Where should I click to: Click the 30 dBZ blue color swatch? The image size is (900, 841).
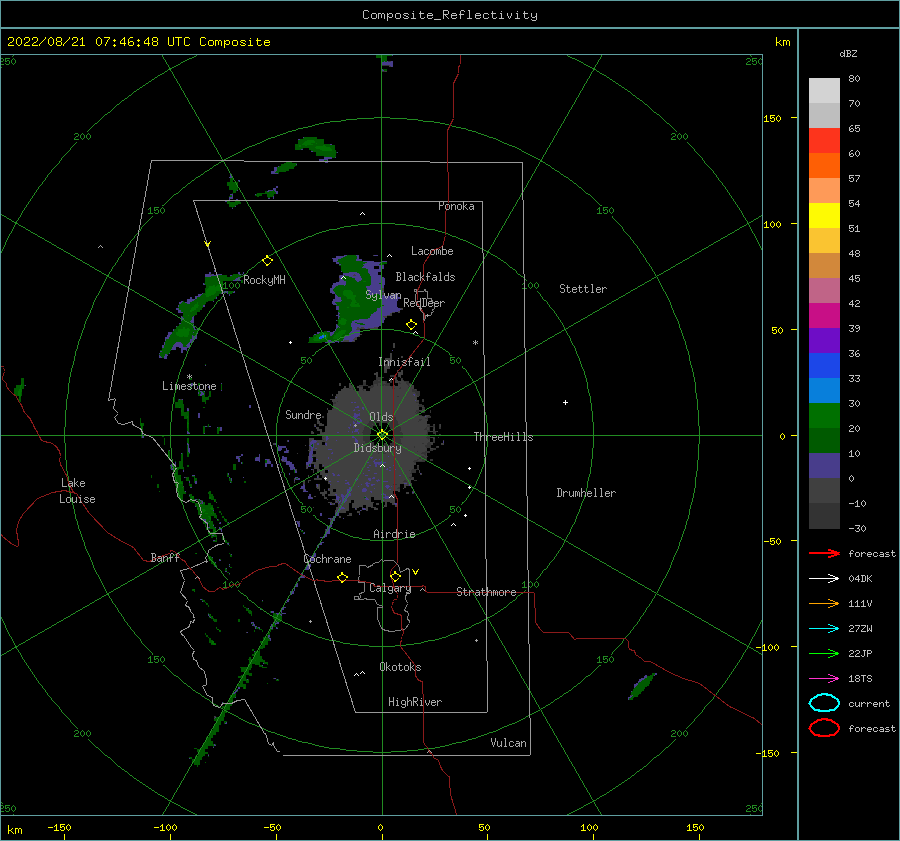(x=824, y=390)
